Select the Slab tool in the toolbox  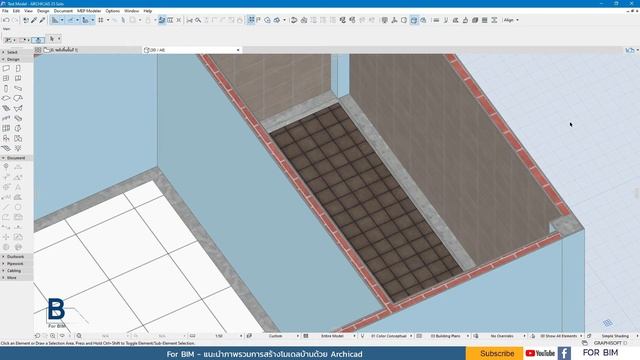(x=6, y=98)
